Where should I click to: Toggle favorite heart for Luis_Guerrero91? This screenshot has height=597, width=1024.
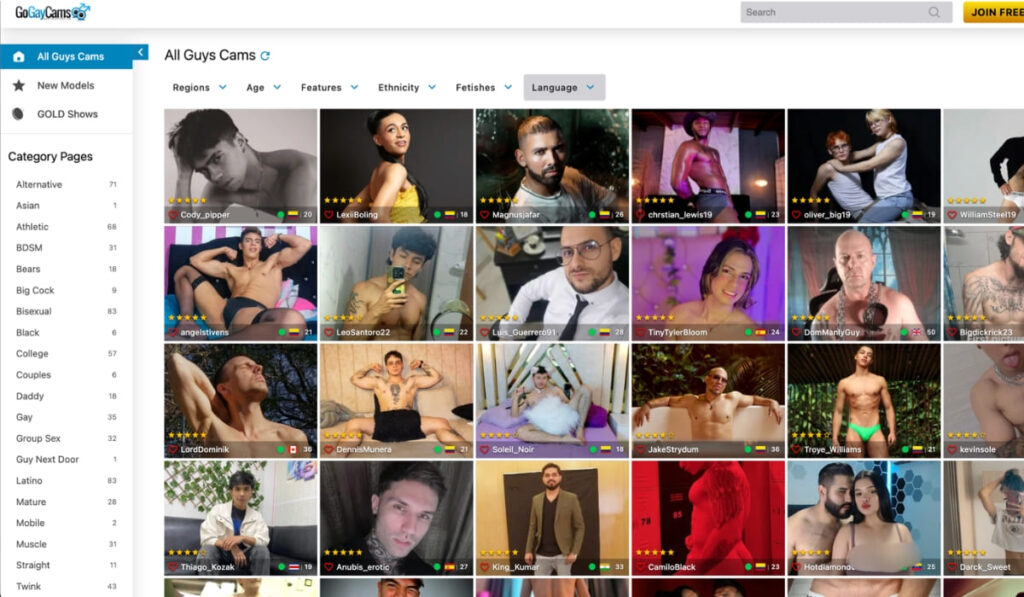[485, 332]
